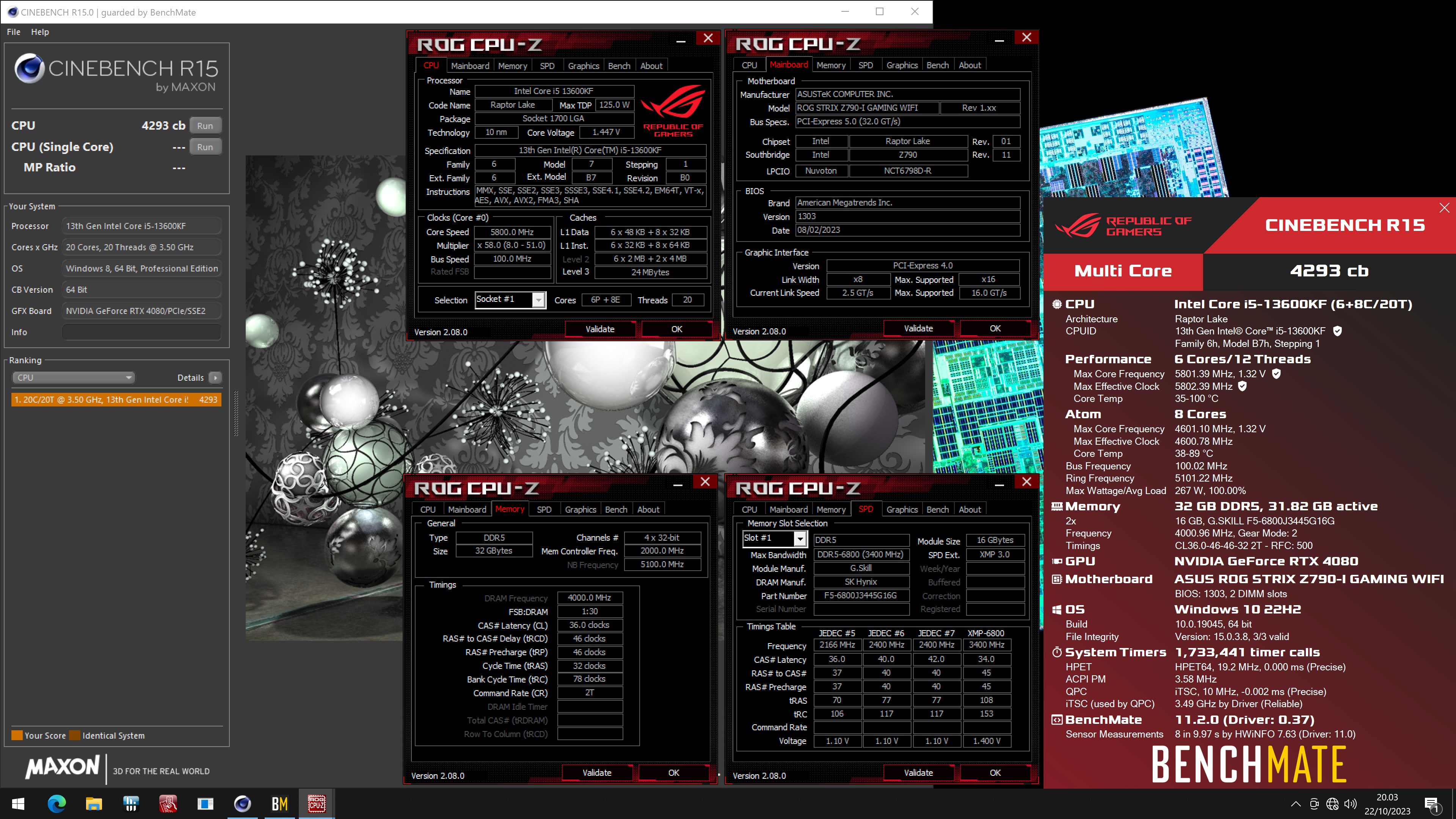Click the GFX Board 'NVIDIA GeForce RTX 4080' field
The image size is (1456, 819).
(141, 311)
